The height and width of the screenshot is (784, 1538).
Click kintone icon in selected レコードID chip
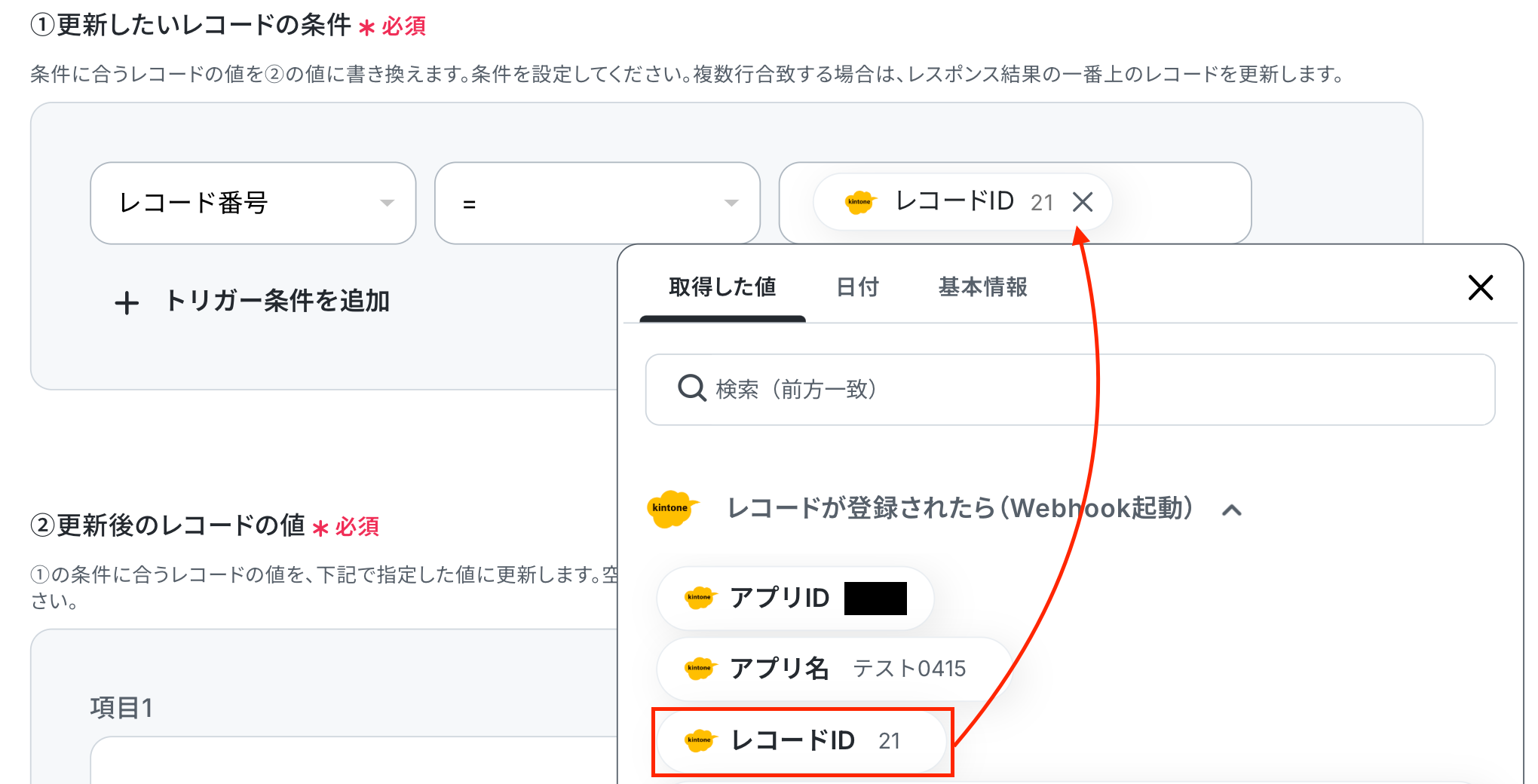point(859,202)
